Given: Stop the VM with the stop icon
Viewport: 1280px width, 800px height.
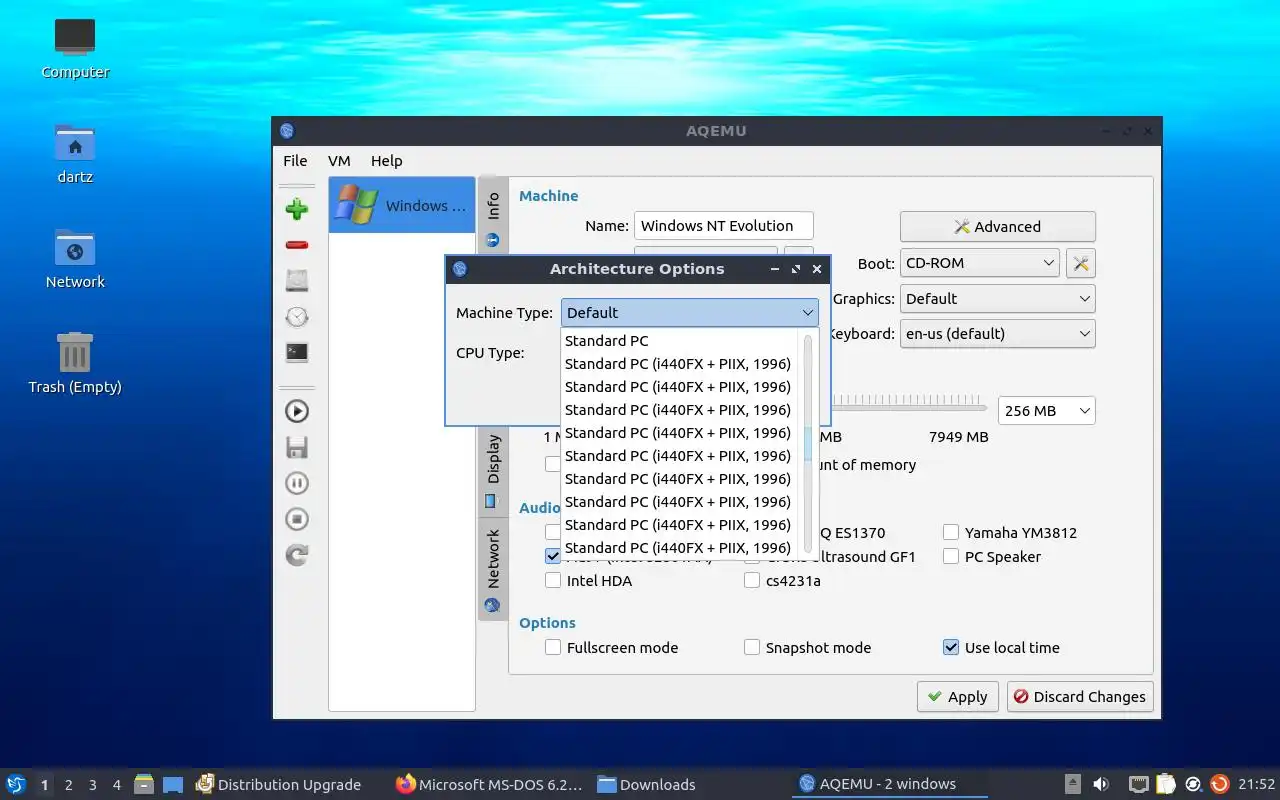Looking at the screenshot, I should 296,519.
